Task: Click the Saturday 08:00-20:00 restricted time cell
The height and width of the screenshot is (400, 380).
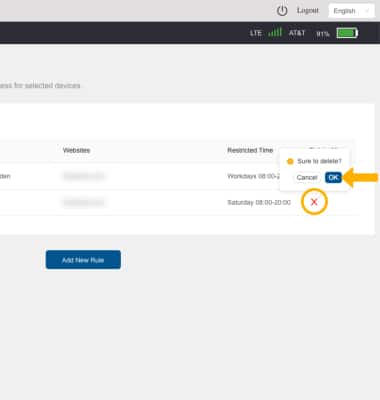Action: (259, 202)
